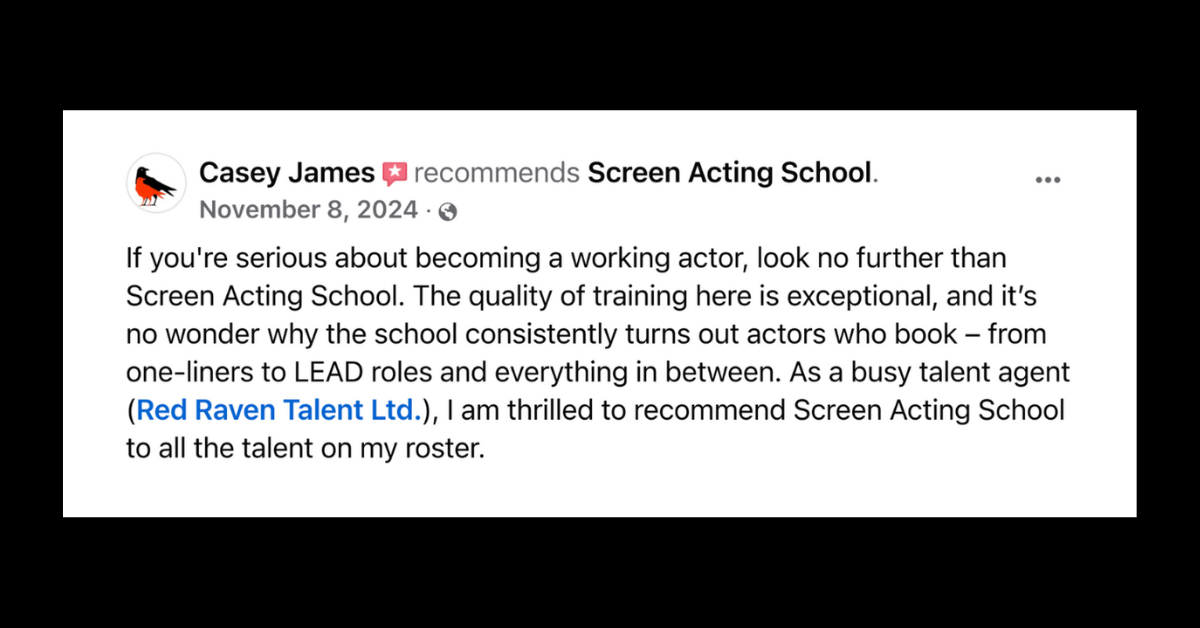Click the globe public audience icon

448,211
